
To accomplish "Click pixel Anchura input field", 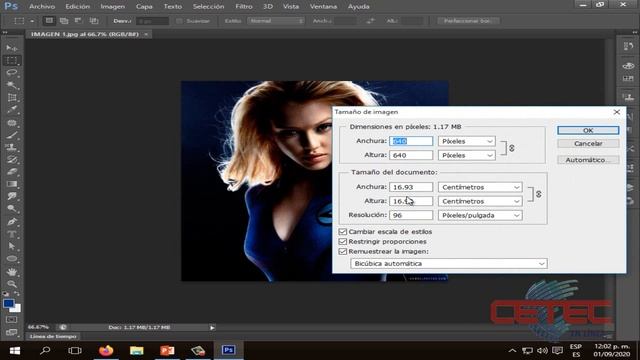I will tap(411, 141).
